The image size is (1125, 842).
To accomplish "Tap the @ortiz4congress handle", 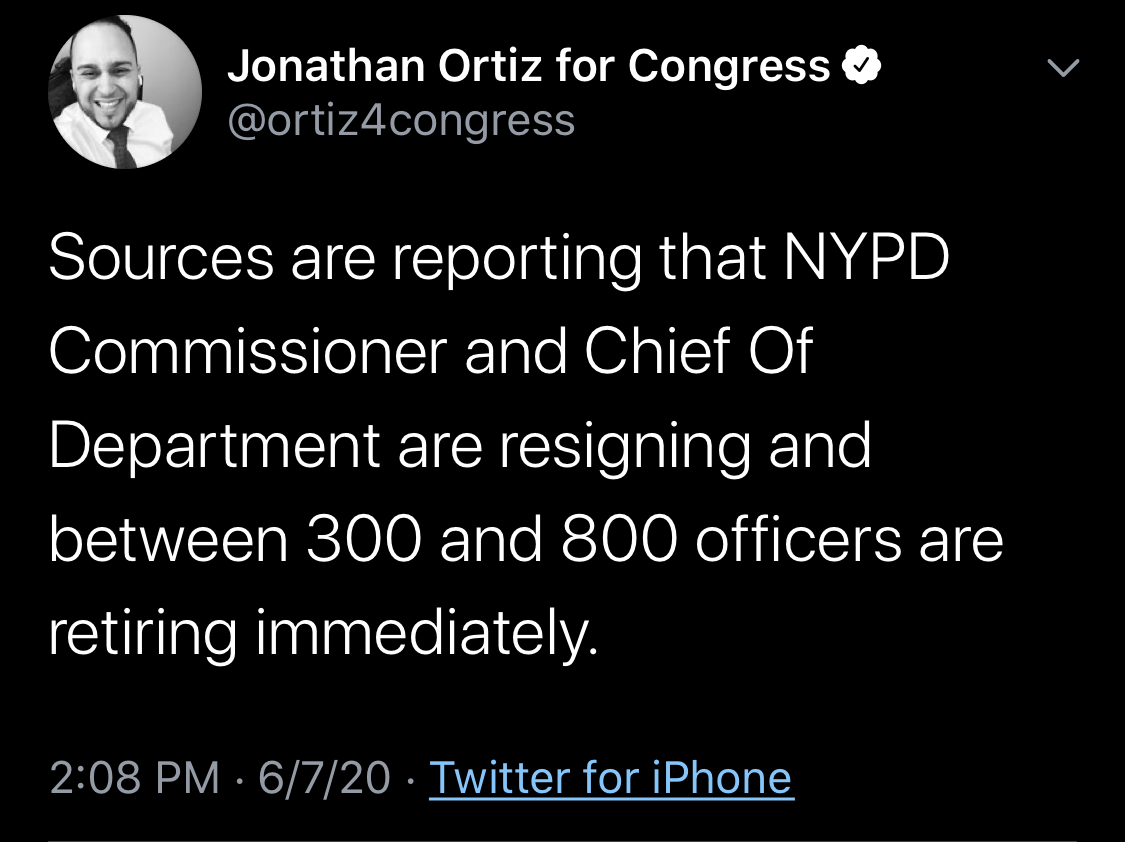I will [x=401, y=120].
